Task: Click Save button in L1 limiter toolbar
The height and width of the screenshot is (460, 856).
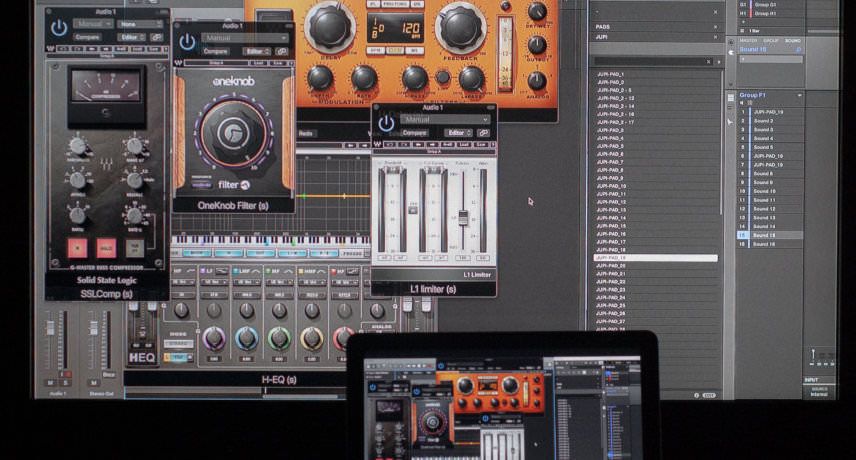Action: [x=481, y=145]
